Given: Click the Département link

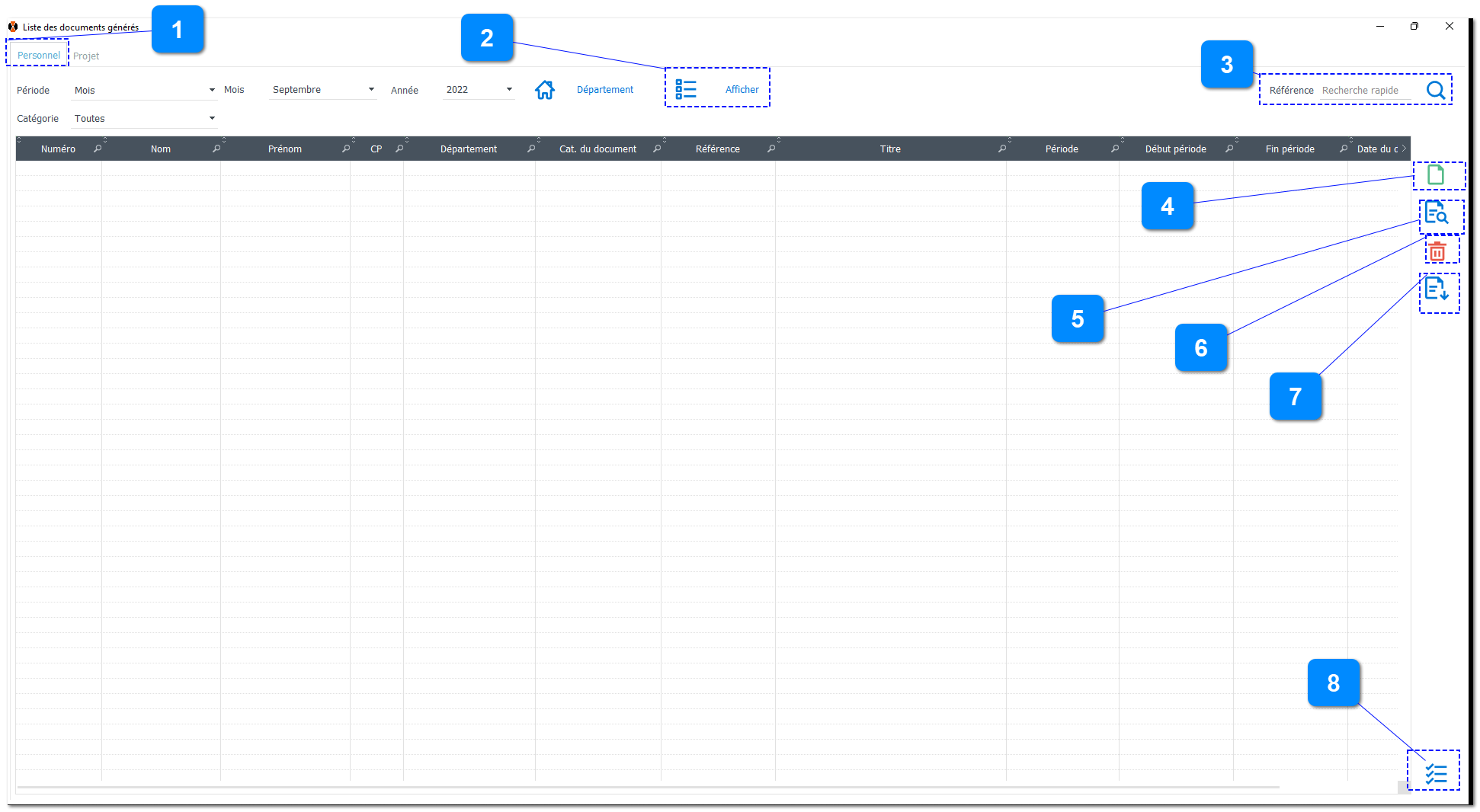Looking at the screenshot, I should click(604, 90).
